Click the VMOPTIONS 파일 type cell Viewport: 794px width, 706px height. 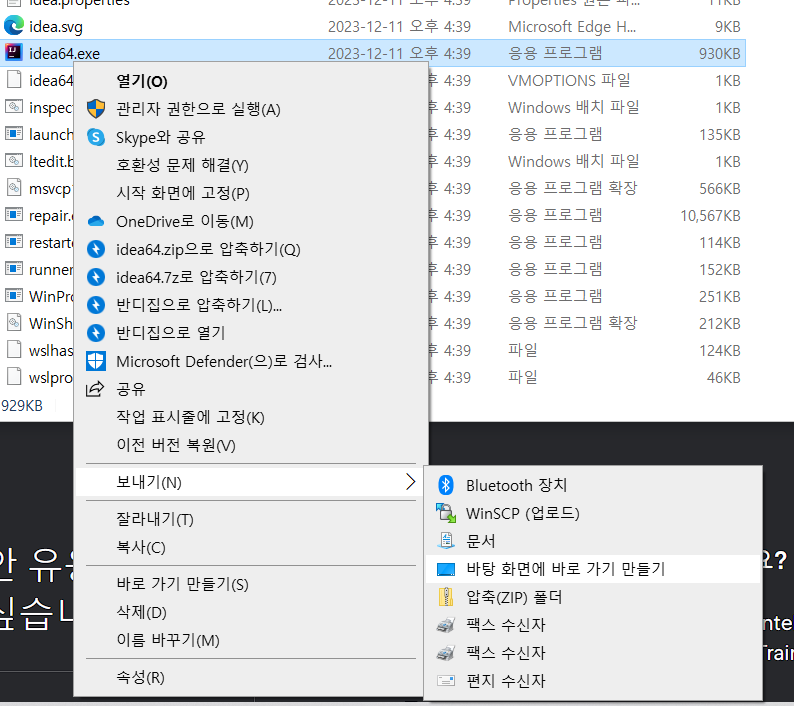(569, 80)
